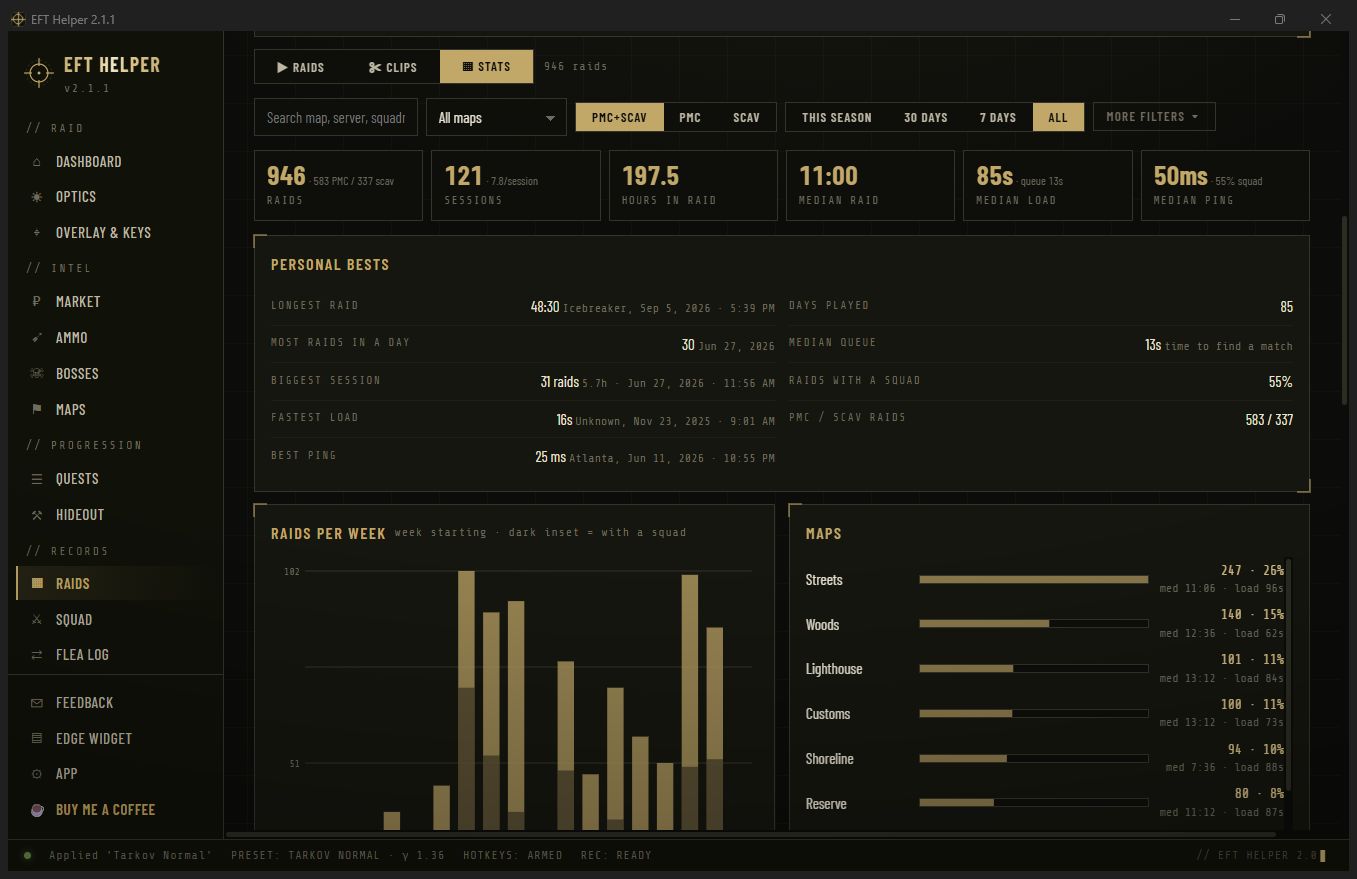Filter stats to 7 Days

pos(998,117)
